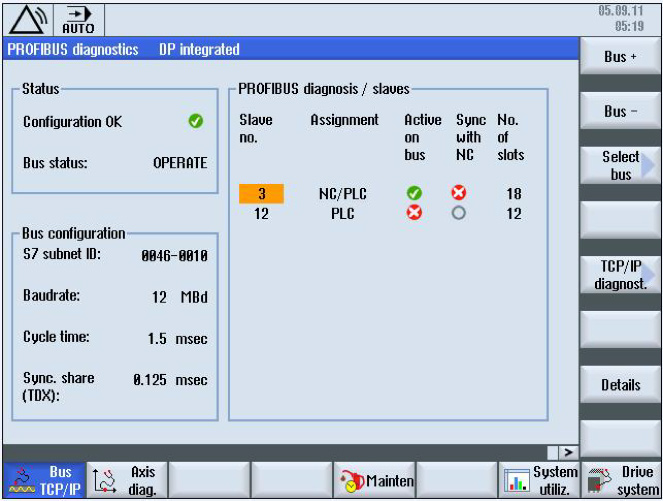Click the PLC assignment for slave 12

(342, 214)
